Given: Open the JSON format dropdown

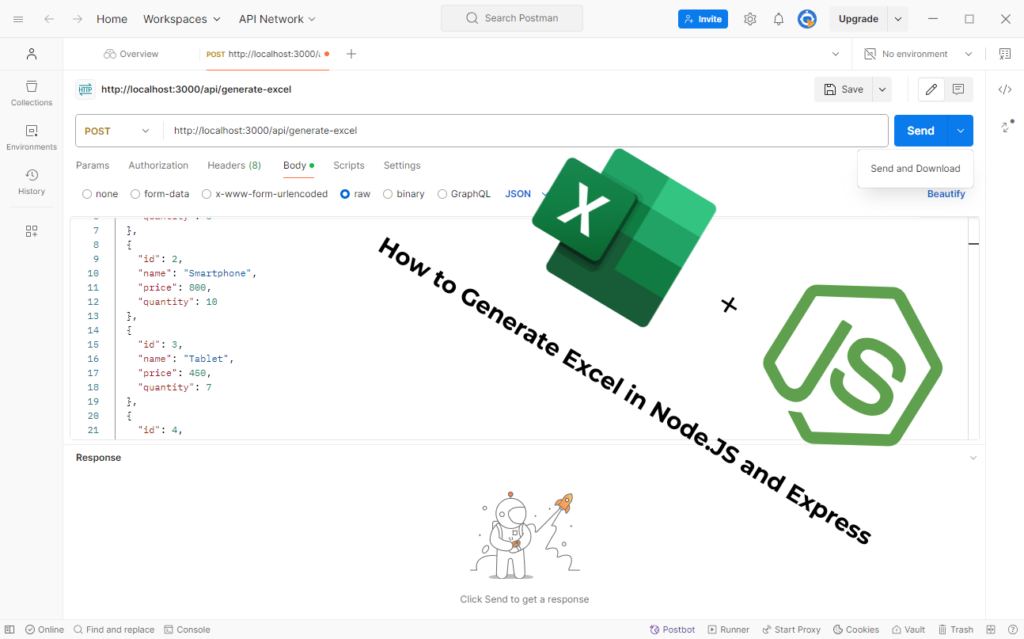Looking at the screenshot, I should point(525,194).
